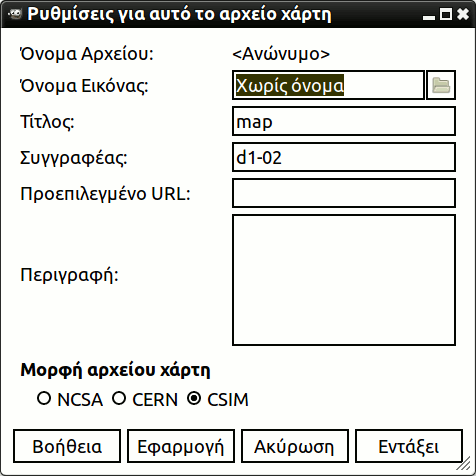The height and width of the screenshot is (476, 476).
Task: Click the Βοήθεια button
Action: 67,446
